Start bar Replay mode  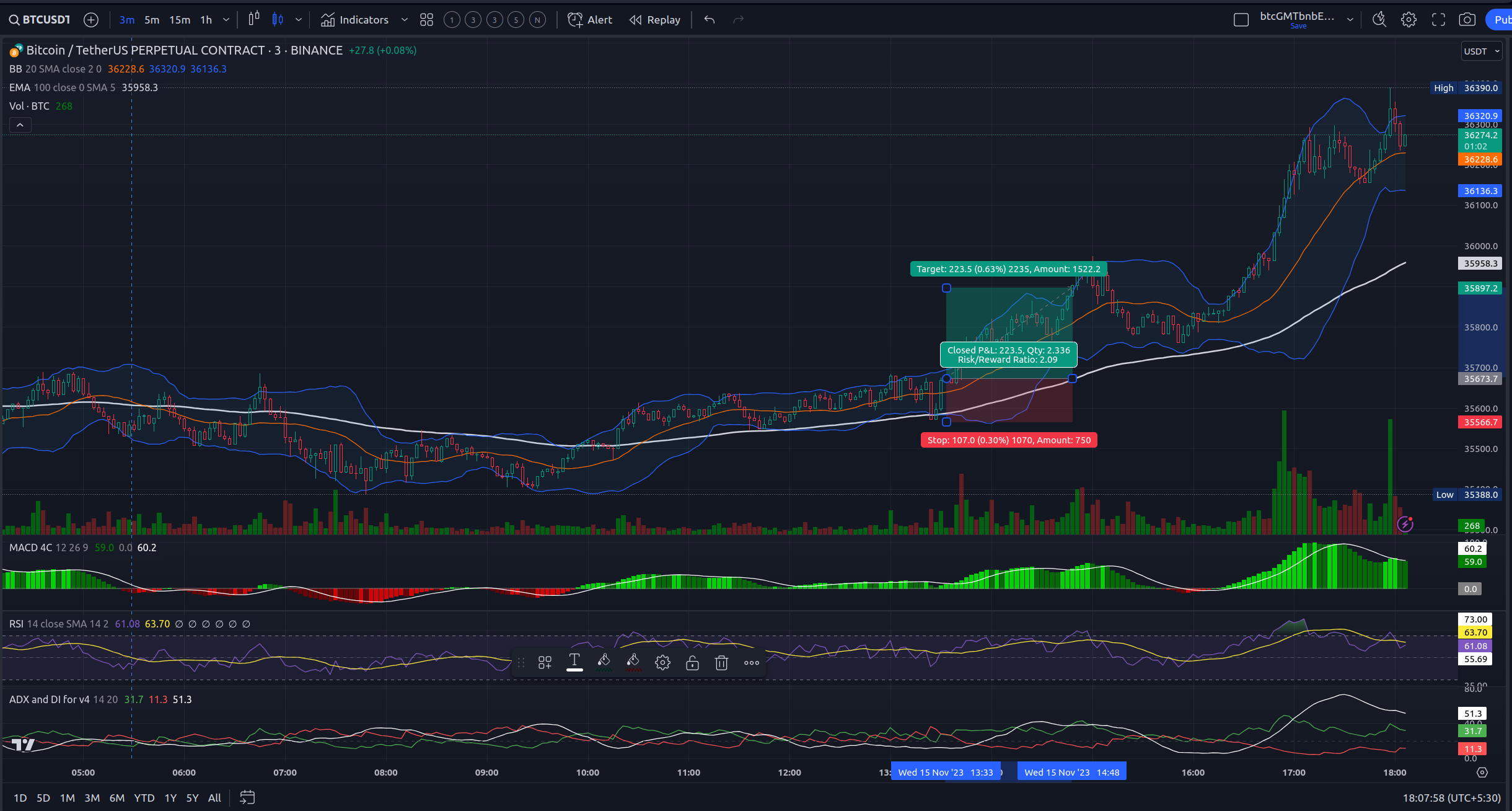point(655,20)
